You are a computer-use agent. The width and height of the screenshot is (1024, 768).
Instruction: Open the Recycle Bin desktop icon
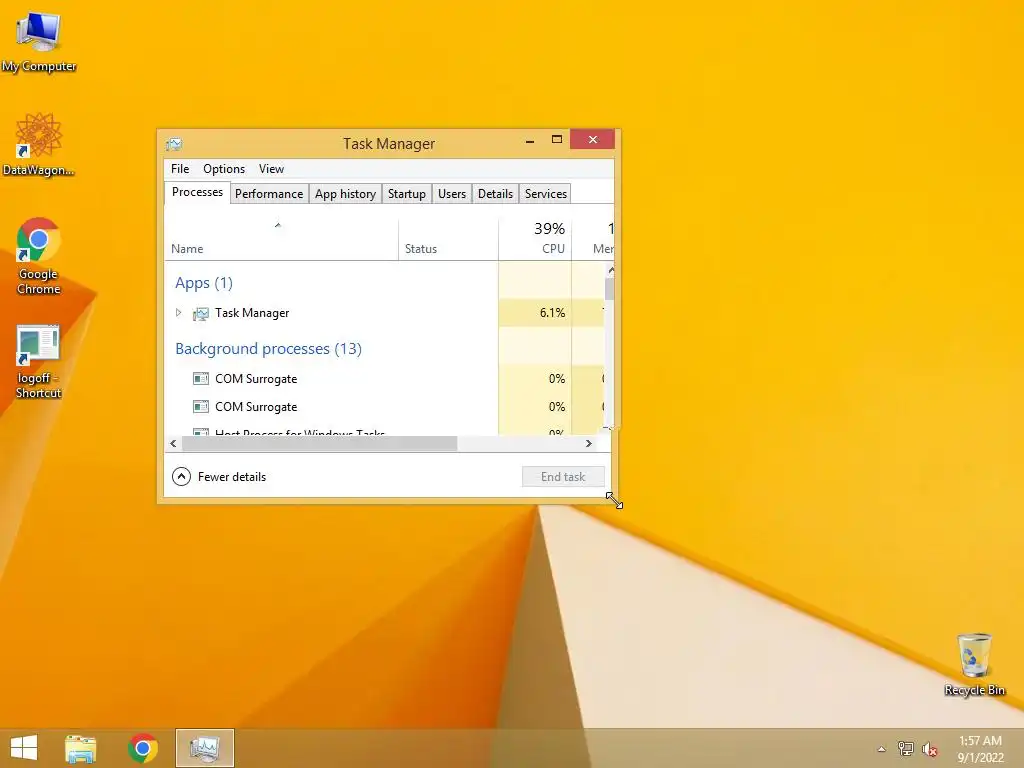coord(974,664)
